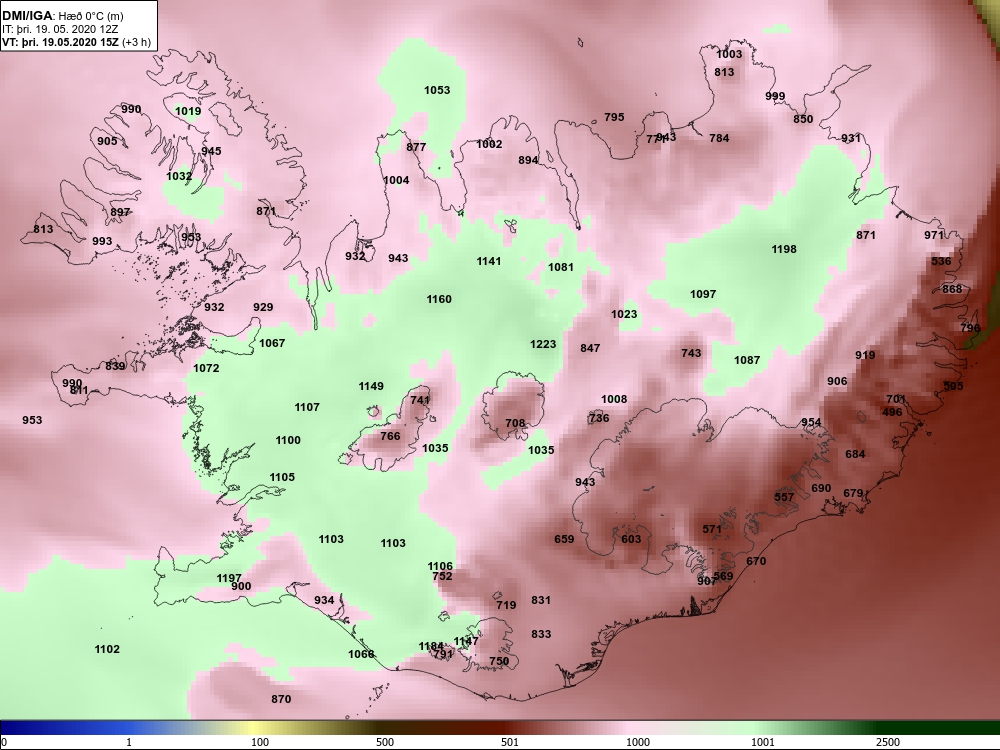Click the 1197 value on Reykjanes
Image resolution: width=1000 pixels, height=750 pixels.
229,578
